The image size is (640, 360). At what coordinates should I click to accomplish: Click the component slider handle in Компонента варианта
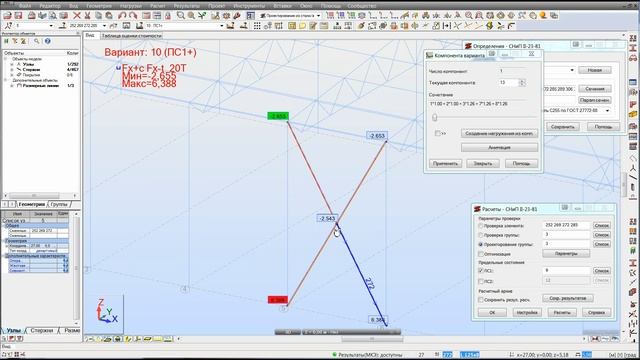tap(435, 118)
